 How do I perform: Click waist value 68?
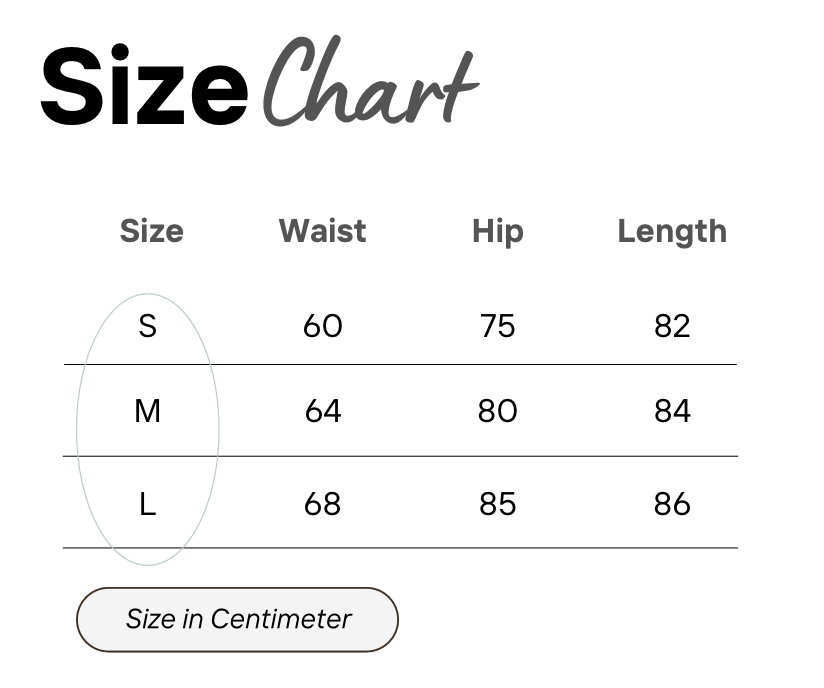point(323,504)
